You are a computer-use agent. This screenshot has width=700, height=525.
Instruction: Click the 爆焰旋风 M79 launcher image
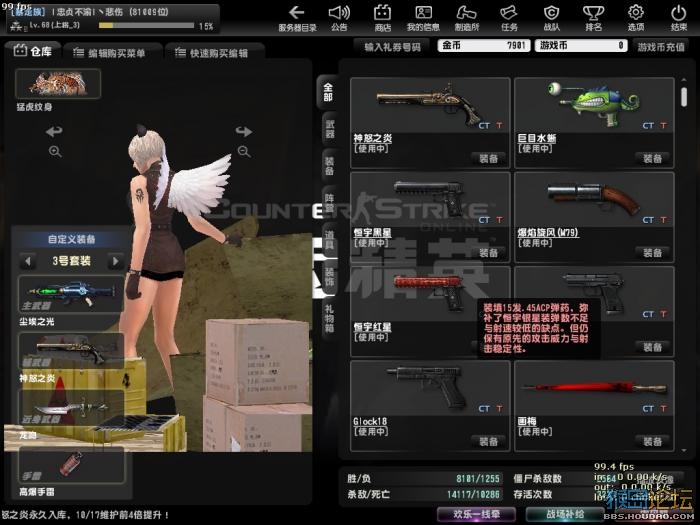[594, 198]
